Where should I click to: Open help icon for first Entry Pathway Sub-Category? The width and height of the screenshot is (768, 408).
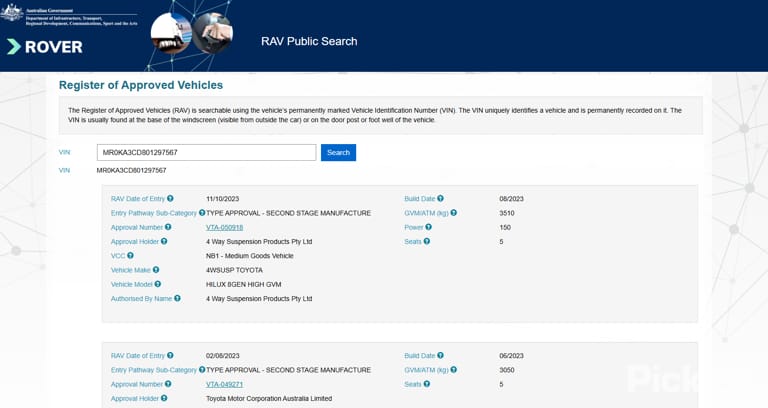[x=202, y=213]
